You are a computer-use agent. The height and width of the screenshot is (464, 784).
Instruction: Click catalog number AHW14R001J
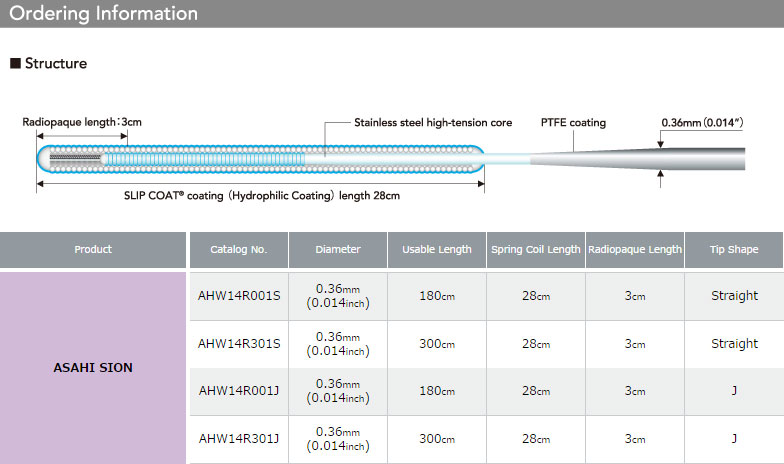(x=239, y=391)
